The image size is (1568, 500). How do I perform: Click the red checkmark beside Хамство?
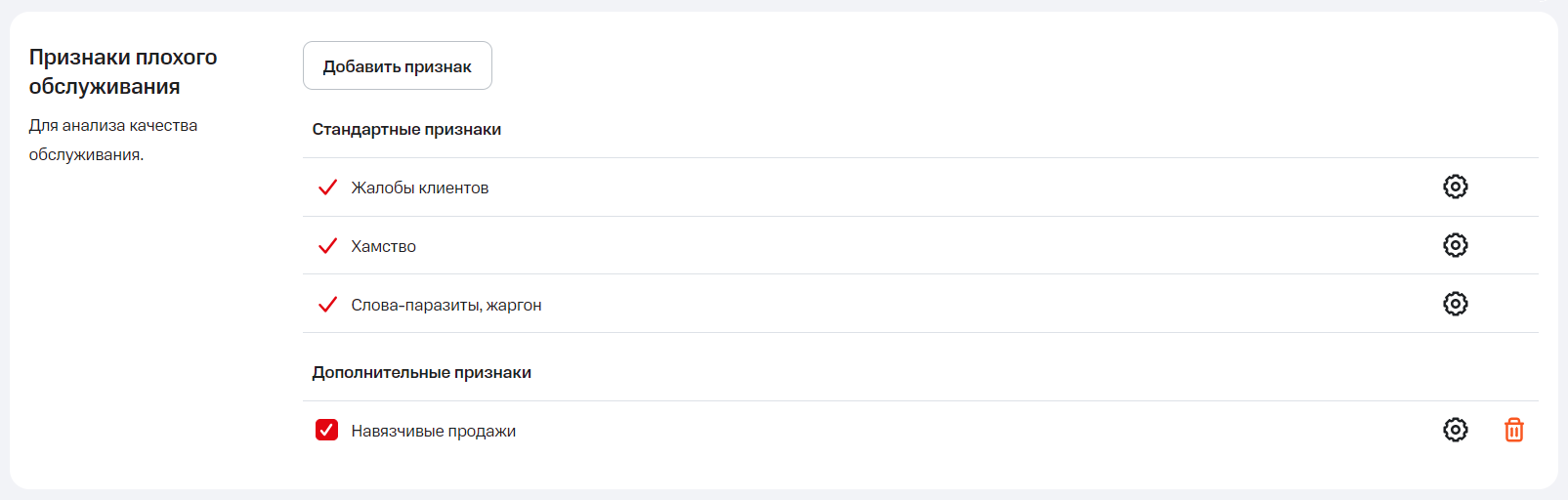327,246
